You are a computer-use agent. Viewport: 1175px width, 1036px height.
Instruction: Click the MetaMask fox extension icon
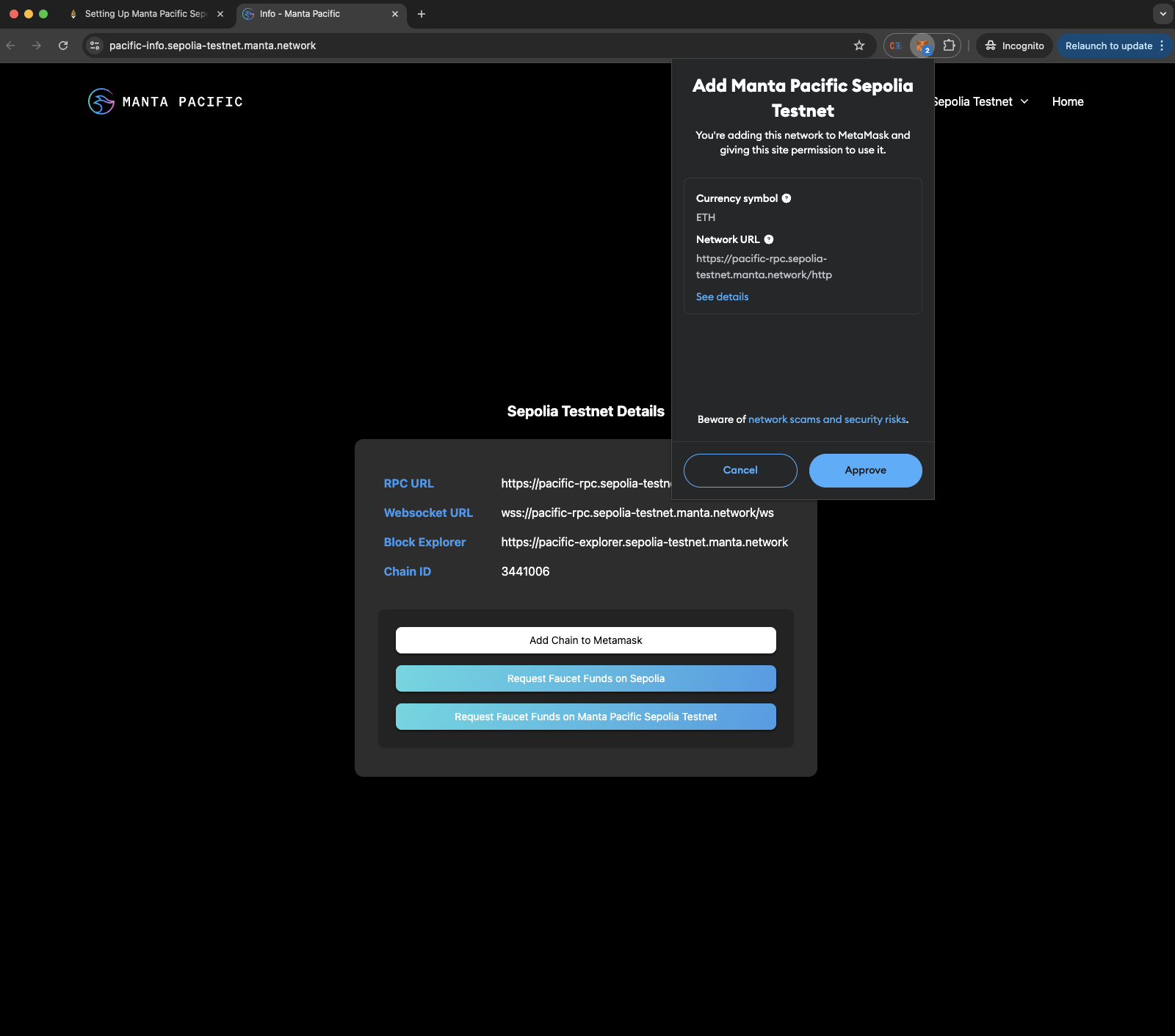click(x=922, y=46)
